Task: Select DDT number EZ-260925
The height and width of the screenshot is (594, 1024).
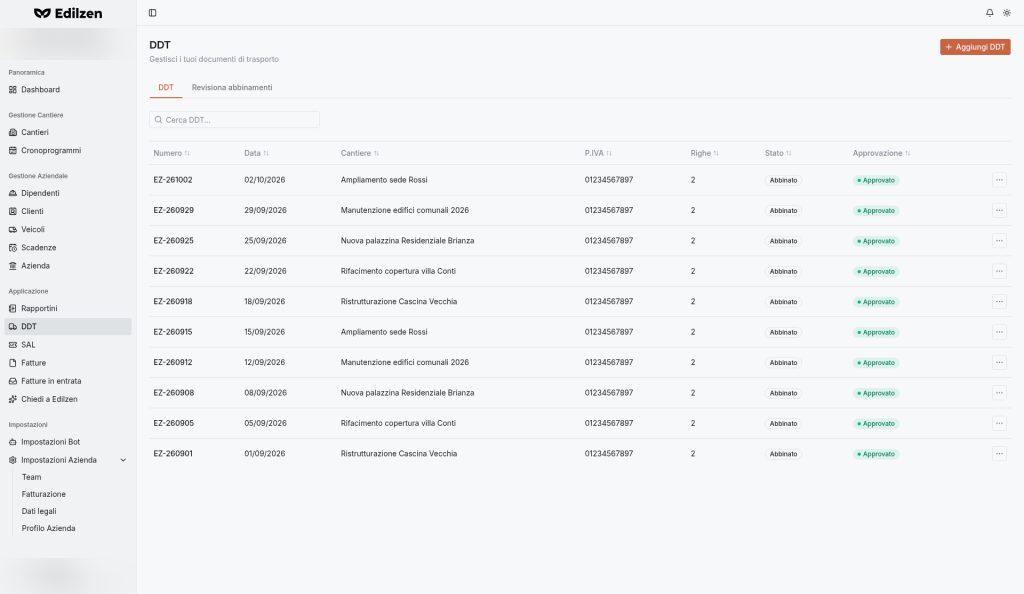Action: 174,241
